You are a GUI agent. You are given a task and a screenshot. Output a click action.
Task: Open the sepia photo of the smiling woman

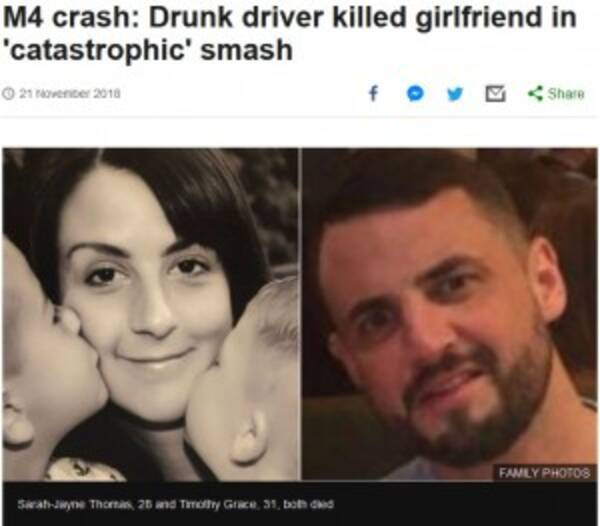pyautogui.click(x=151, y=314)
